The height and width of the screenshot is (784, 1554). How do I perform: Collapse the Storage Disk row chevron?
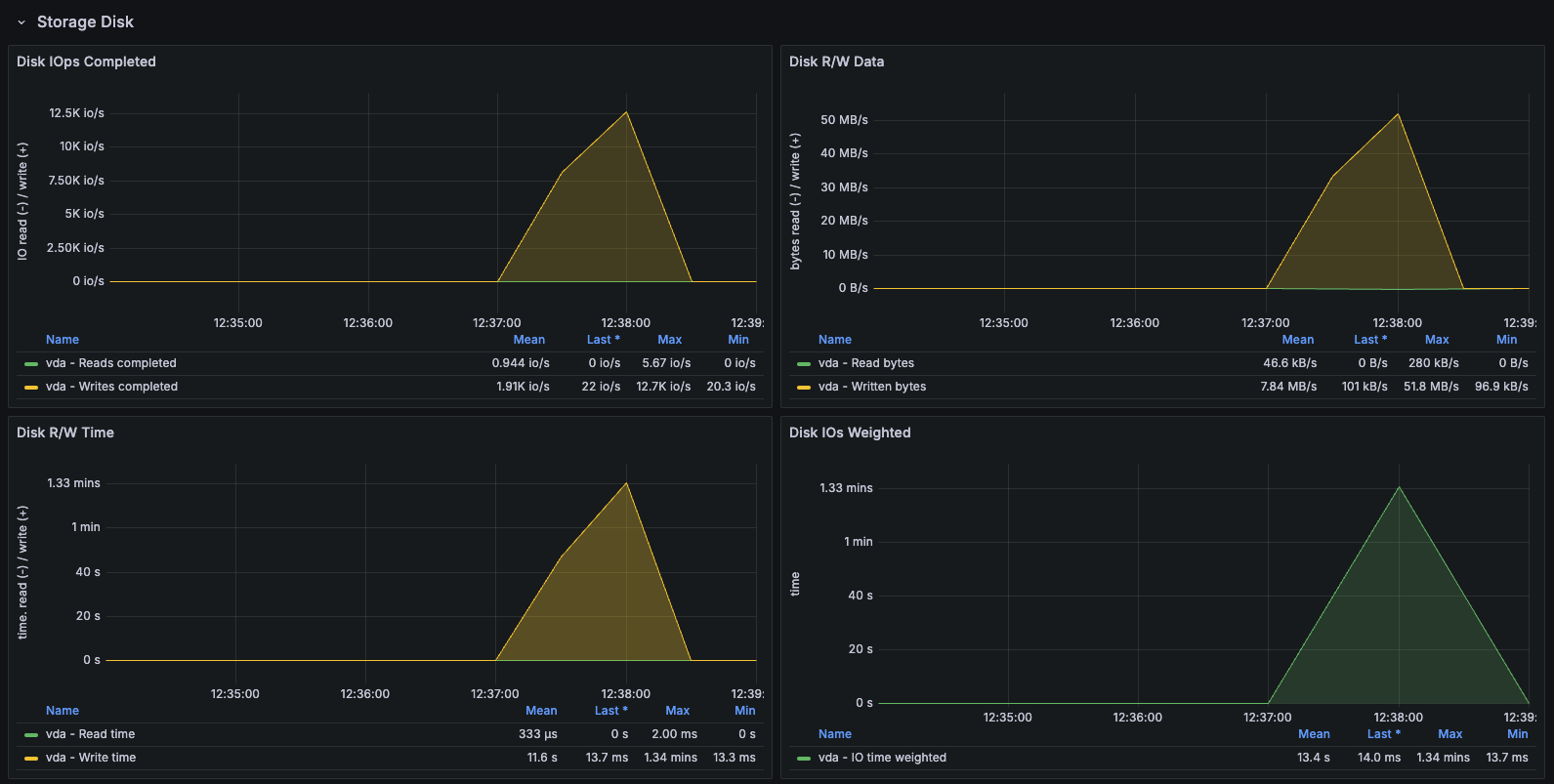(21, 22)
